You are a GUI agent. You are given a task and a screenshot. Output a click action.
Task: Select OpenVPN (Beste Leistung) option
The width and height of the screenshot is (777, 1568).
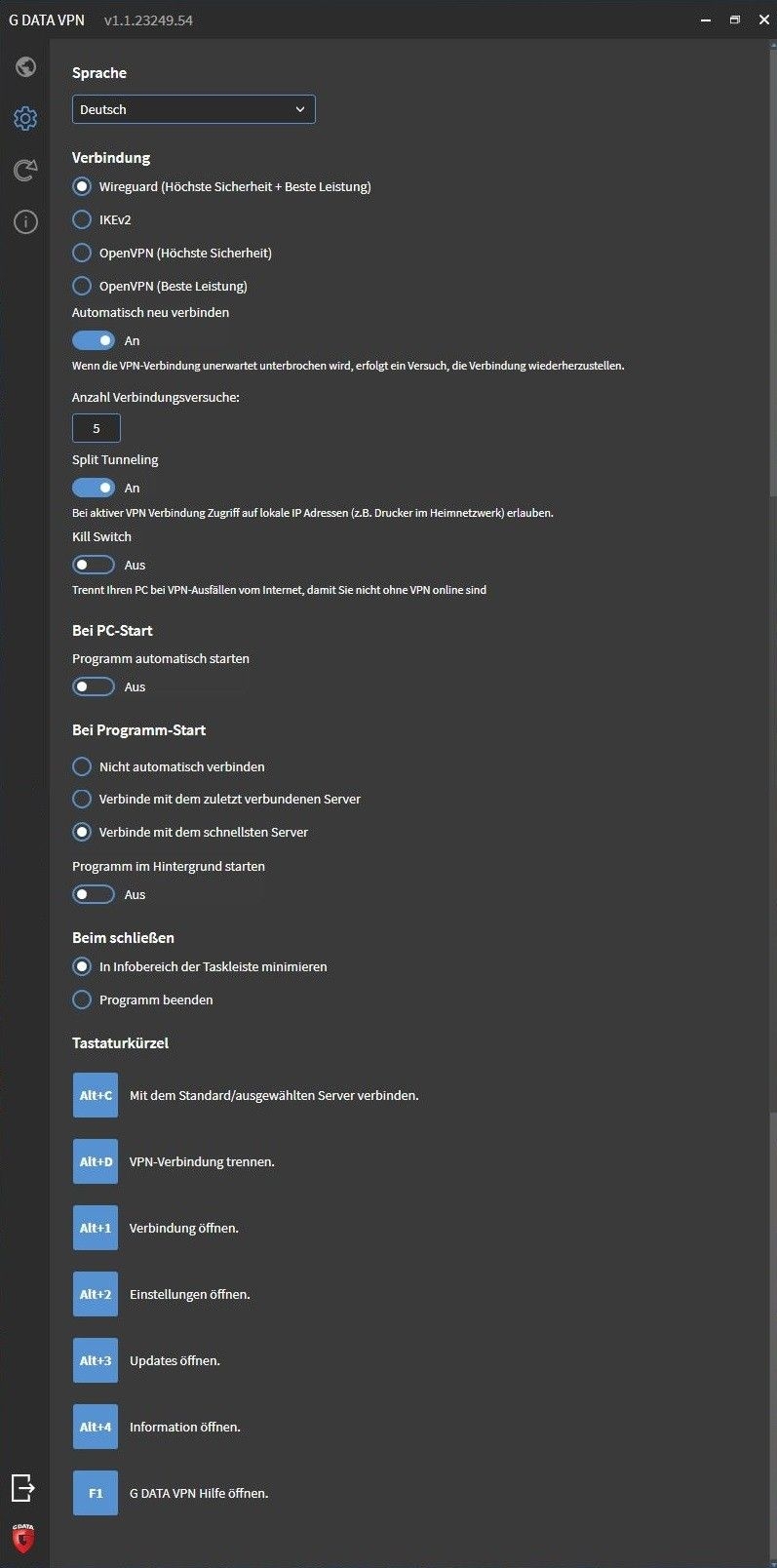click(82, 286)
